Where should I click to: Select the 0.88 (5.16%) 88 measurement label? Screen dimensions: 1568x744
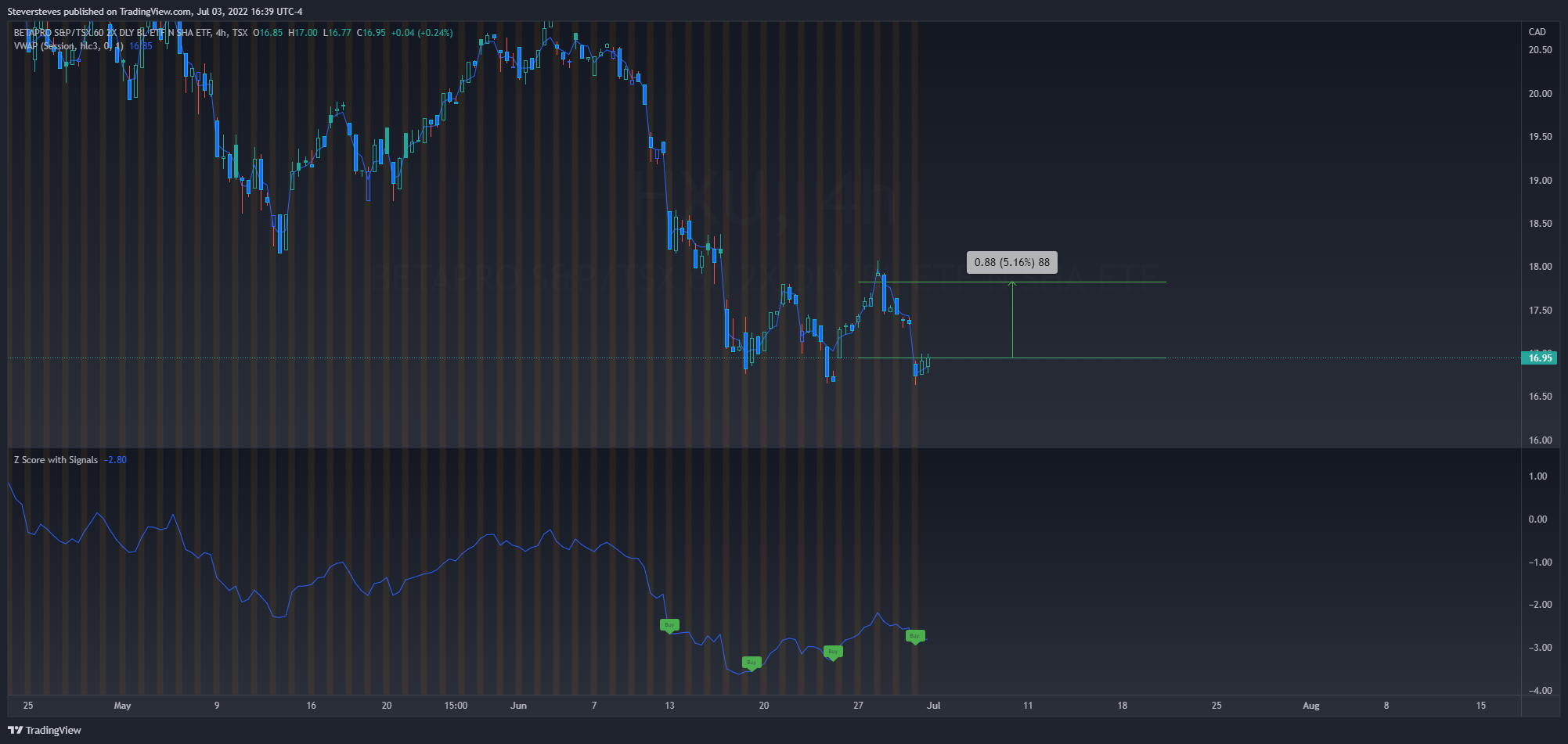tap(1012, 262)
